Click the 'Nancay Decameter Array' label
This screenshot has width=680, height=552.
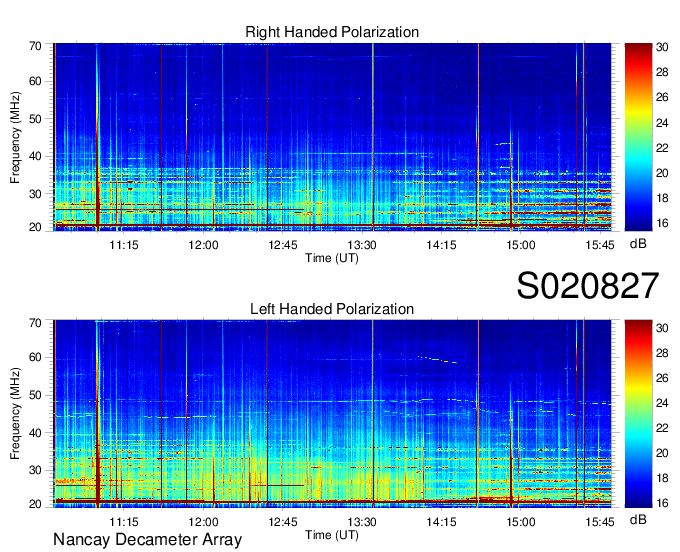click(147, 540)
